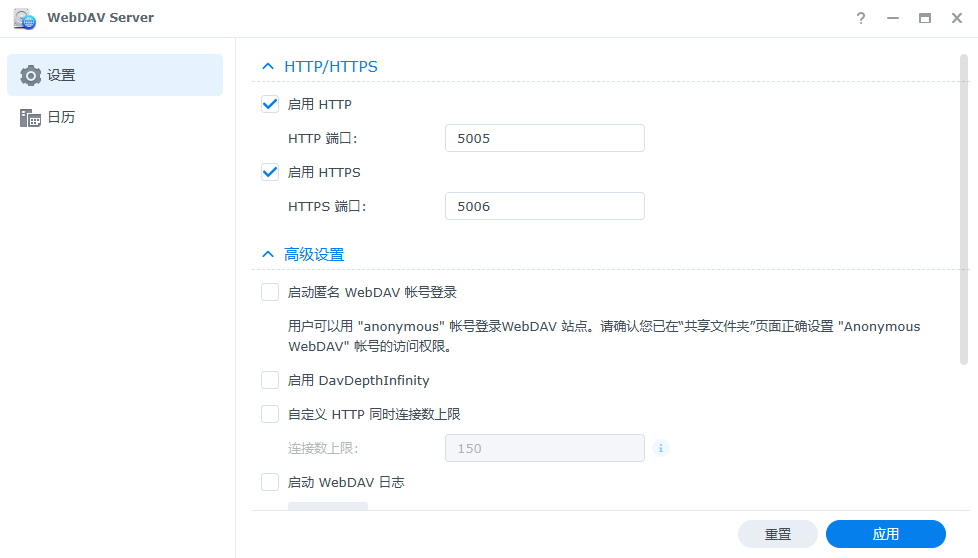The height and width of the screenshot is (558, 978).
Task: Click the info icon beside connection limit
Action: pos(660,448)
